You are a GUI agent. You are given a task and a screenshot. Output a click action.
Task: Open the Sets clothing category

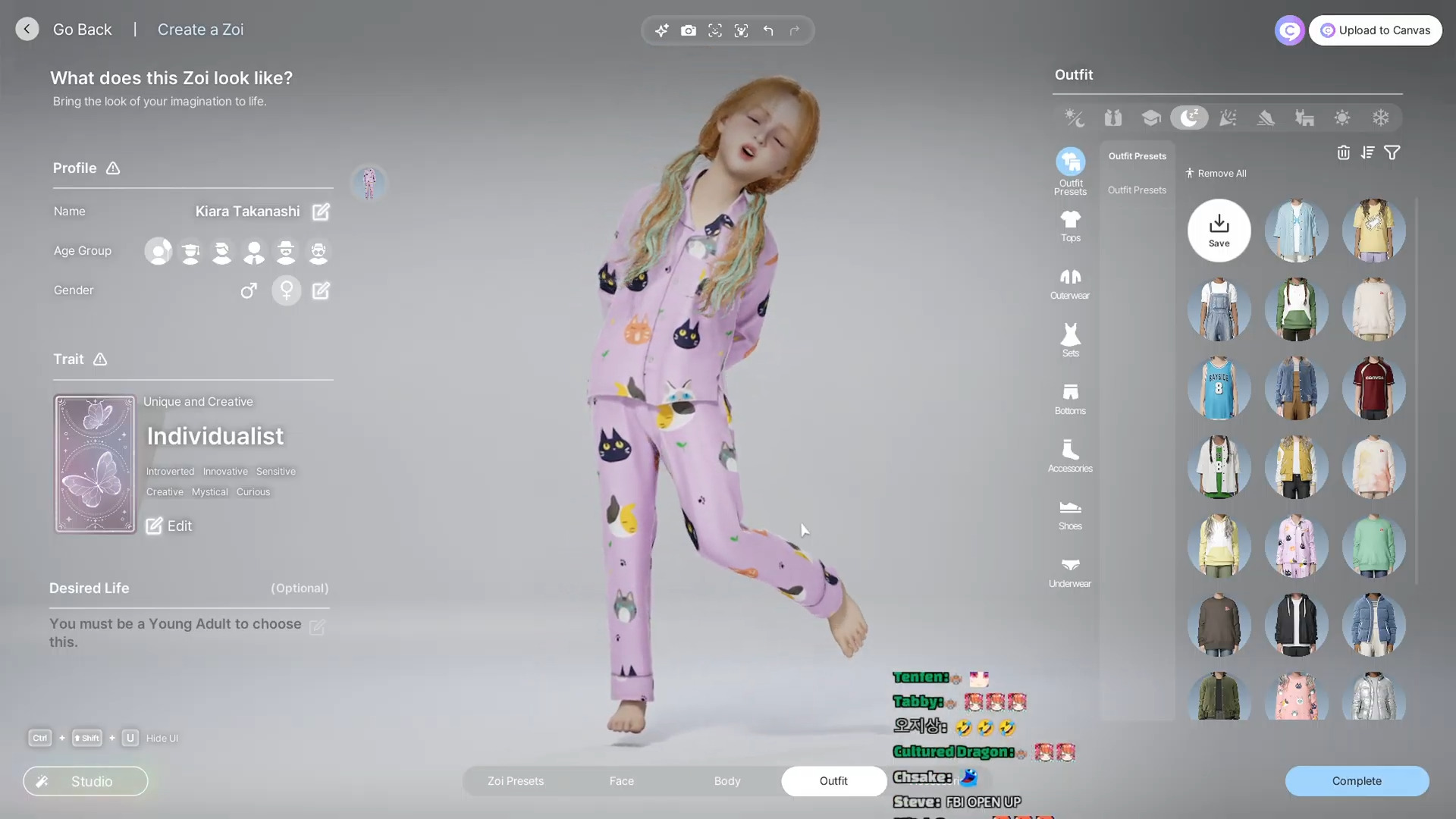[x=1070, y=341]
